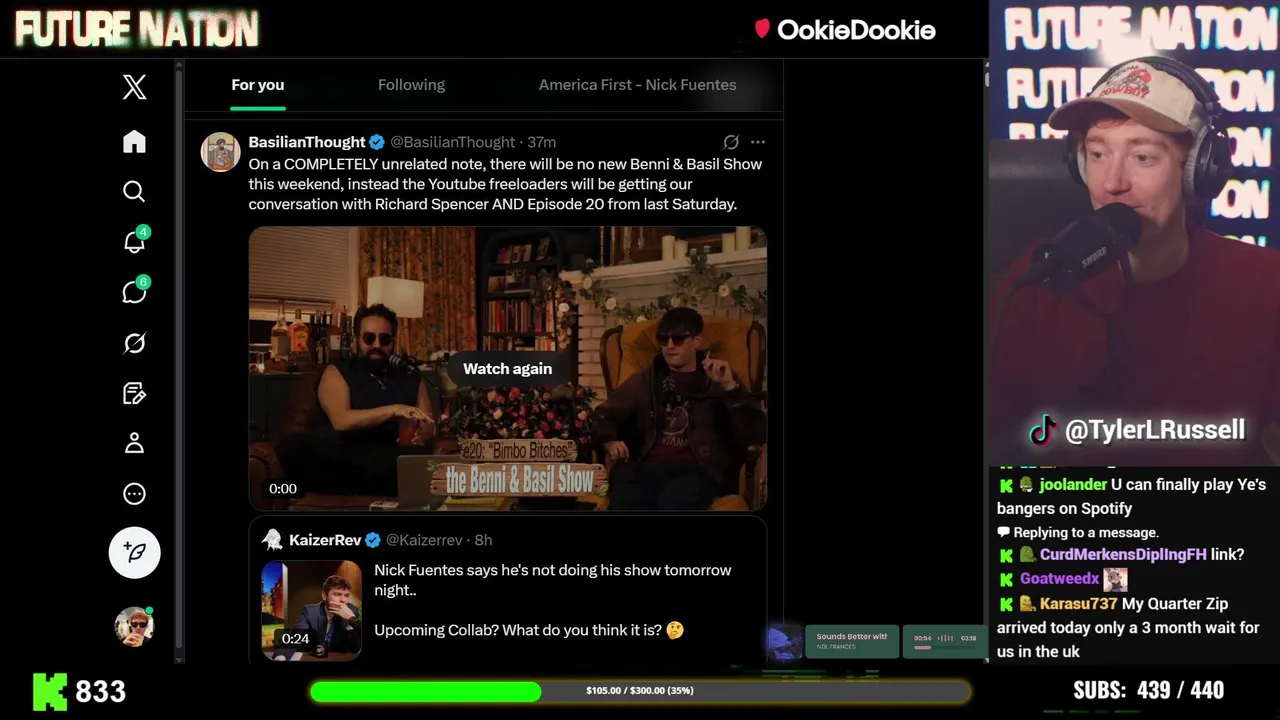This screenshot has width=1280, height=720.
Task: Click the Goatweedx chat username
Action: (x=1059, y=579)
